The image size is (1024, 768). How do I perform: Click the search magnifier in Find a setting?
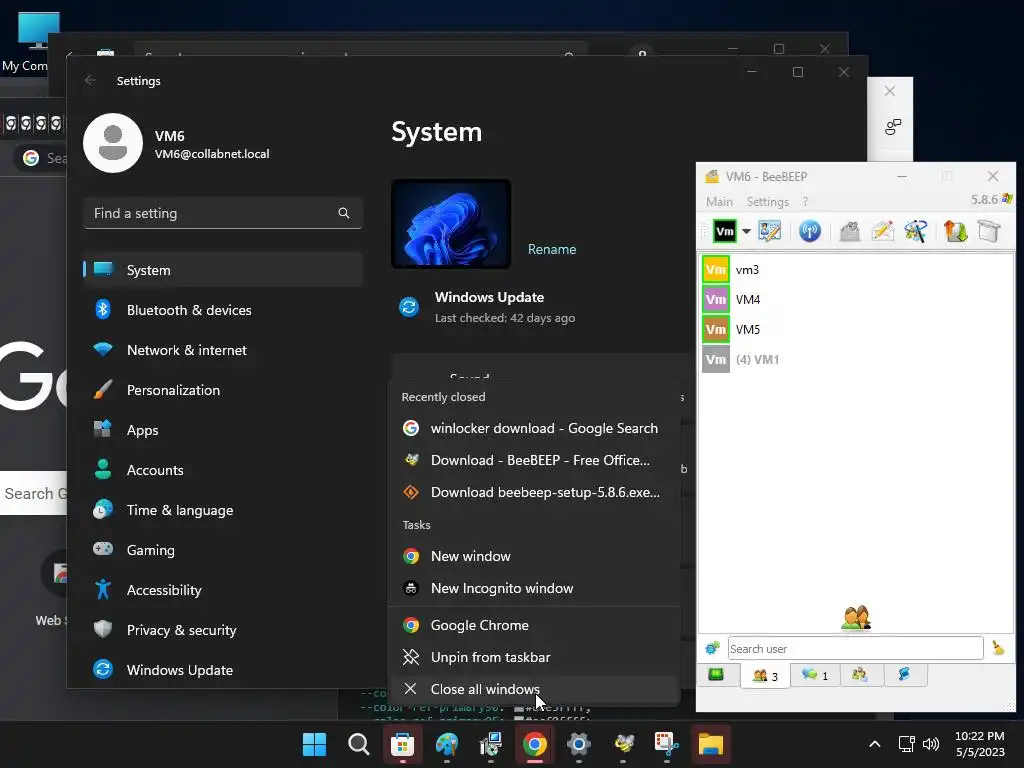(x=344, y=213)
